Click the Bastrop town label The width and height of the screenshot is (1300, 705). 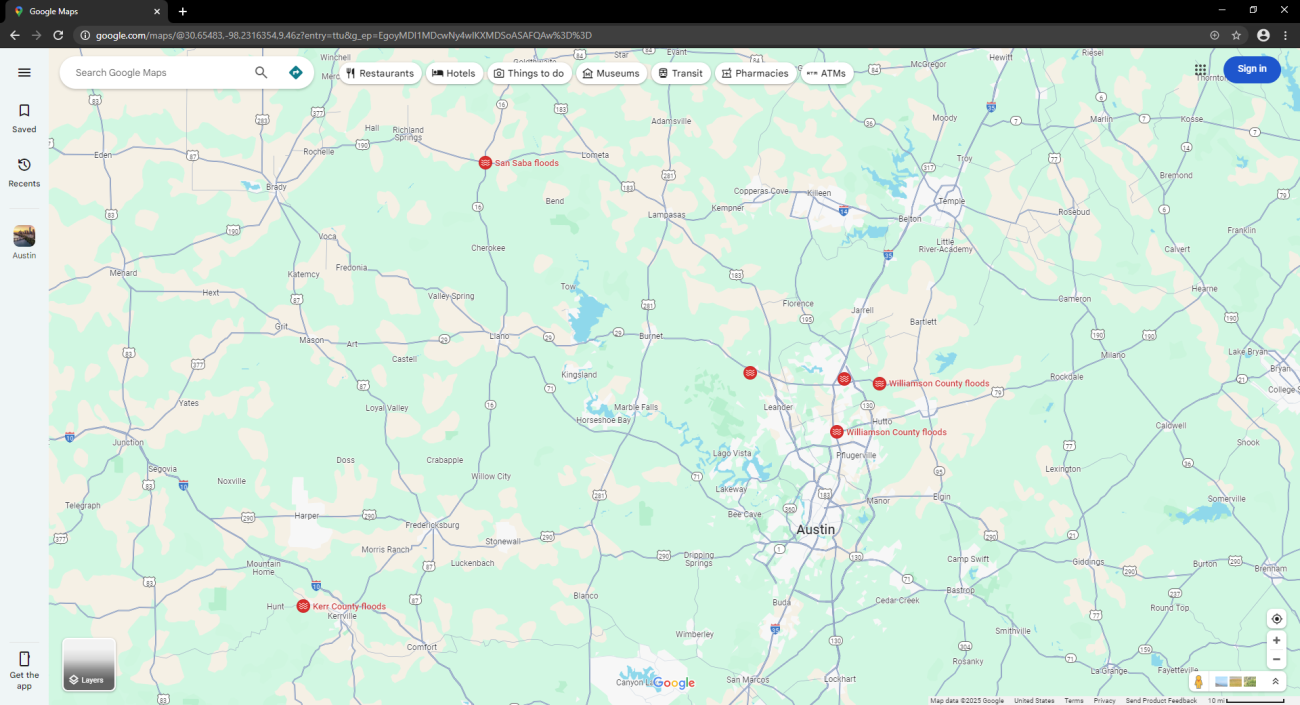click(960, 590)
